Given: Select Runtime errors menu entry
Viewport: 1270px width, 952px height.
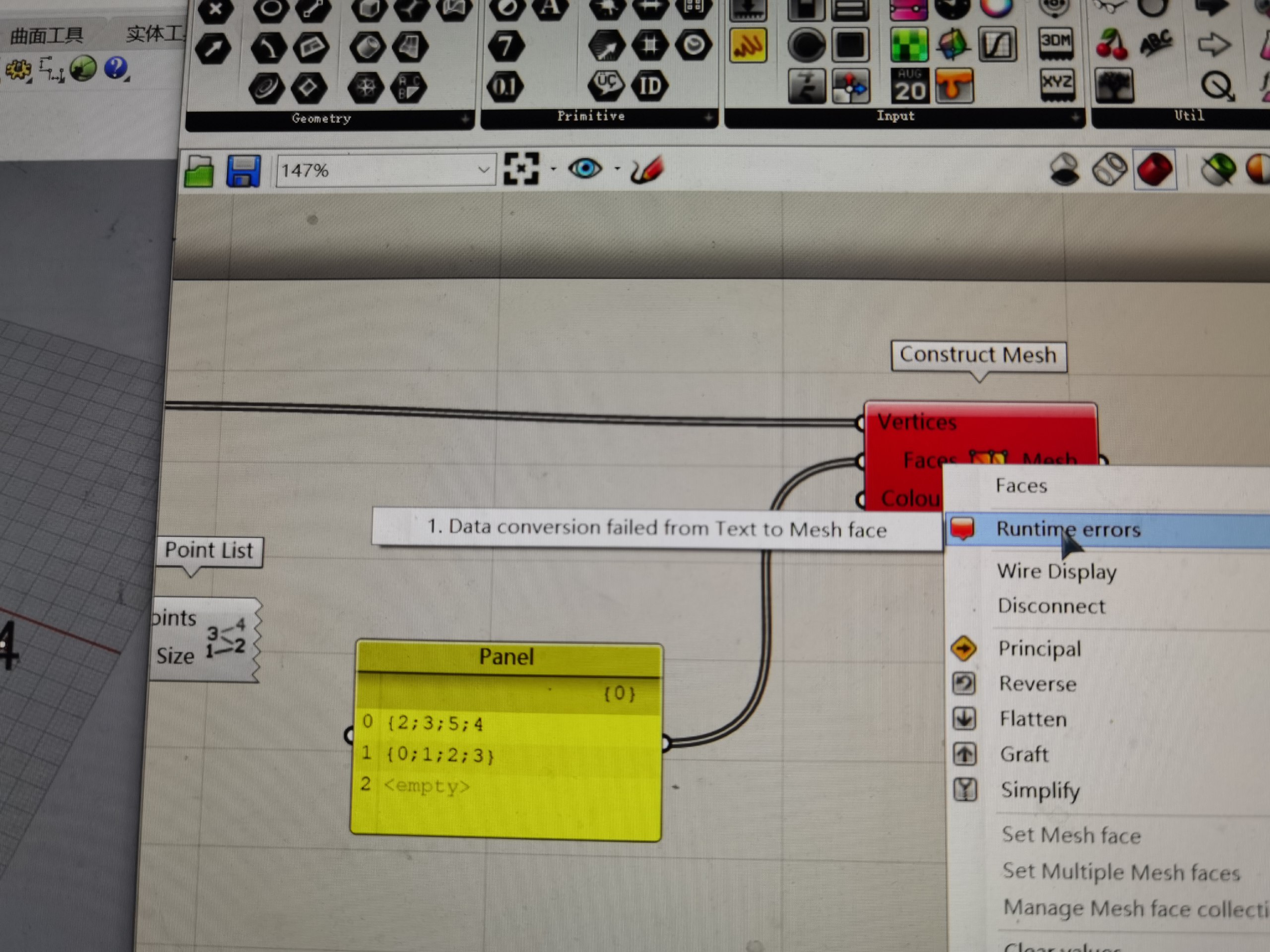Looking at the screenshot, I should click(1068, 529).
